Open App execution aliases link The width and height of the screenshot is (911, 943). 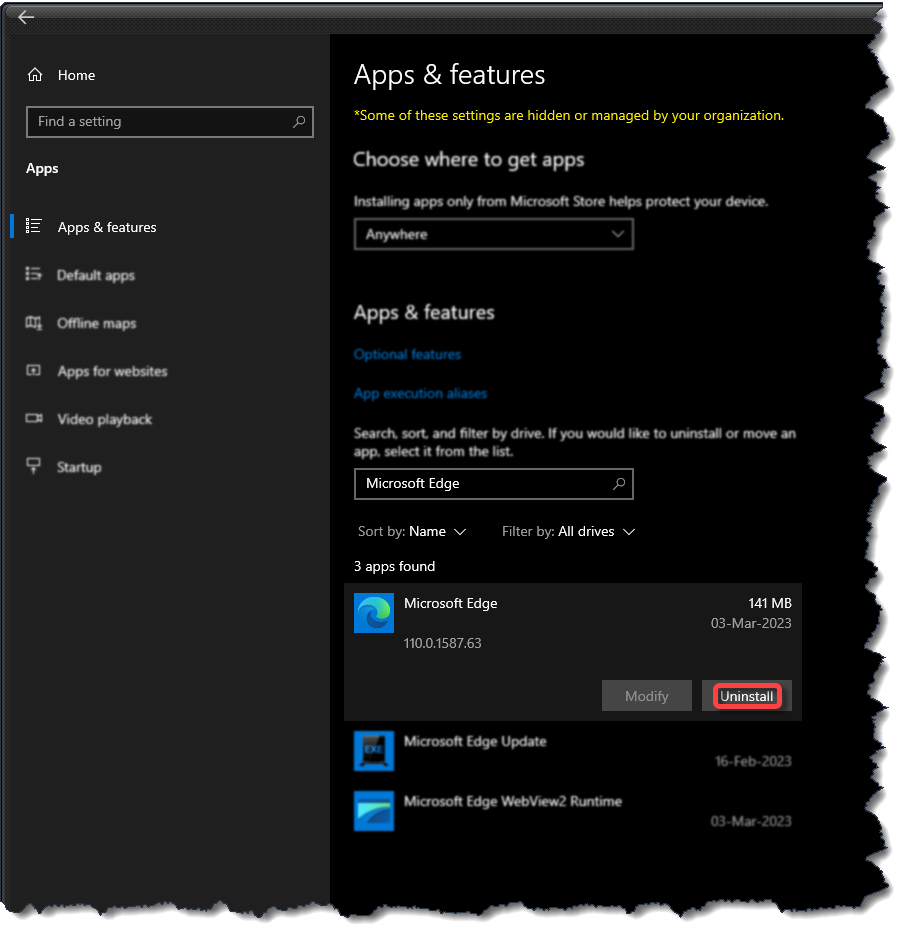[x=420, y=393]
